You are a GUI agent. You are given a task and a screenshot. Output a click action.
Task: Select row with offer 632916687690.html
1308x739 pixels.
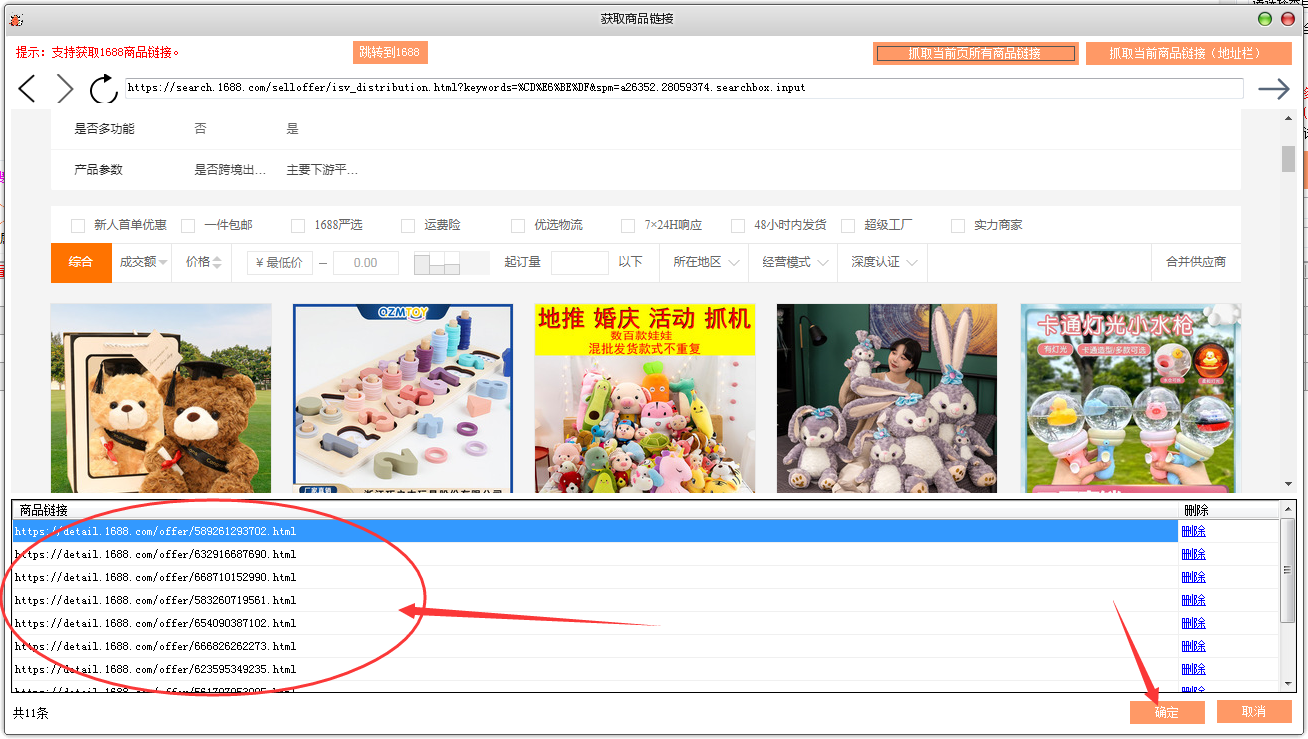point(595,554)
